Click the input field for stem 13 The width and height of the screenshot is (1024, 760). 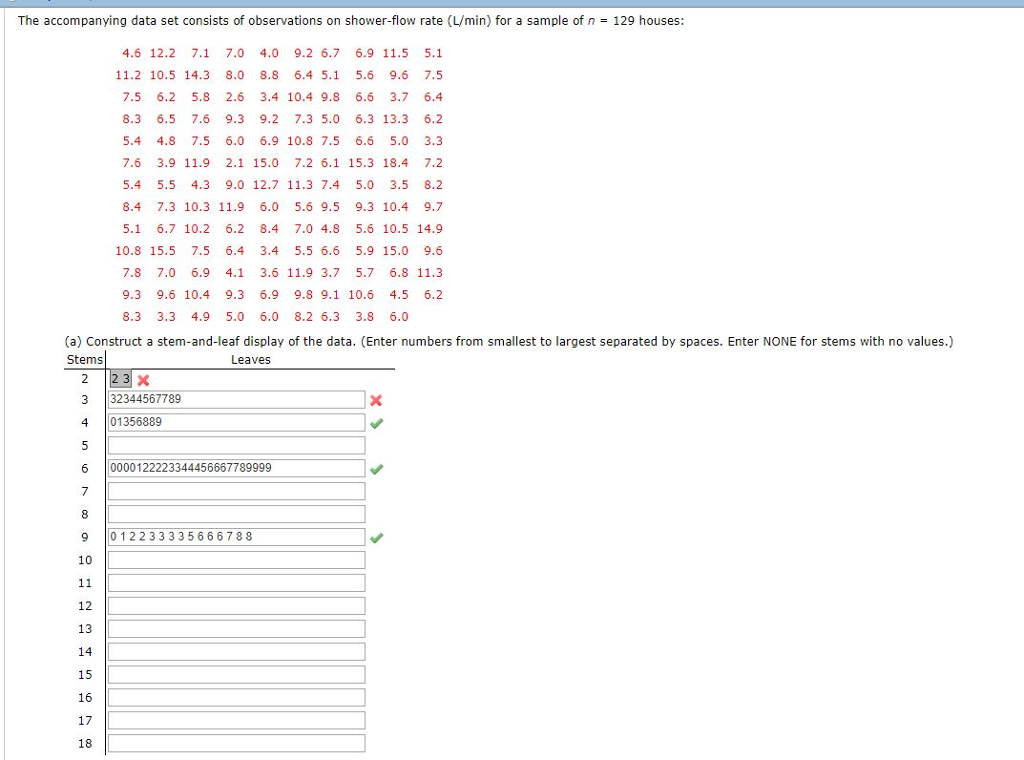(236, 628)
